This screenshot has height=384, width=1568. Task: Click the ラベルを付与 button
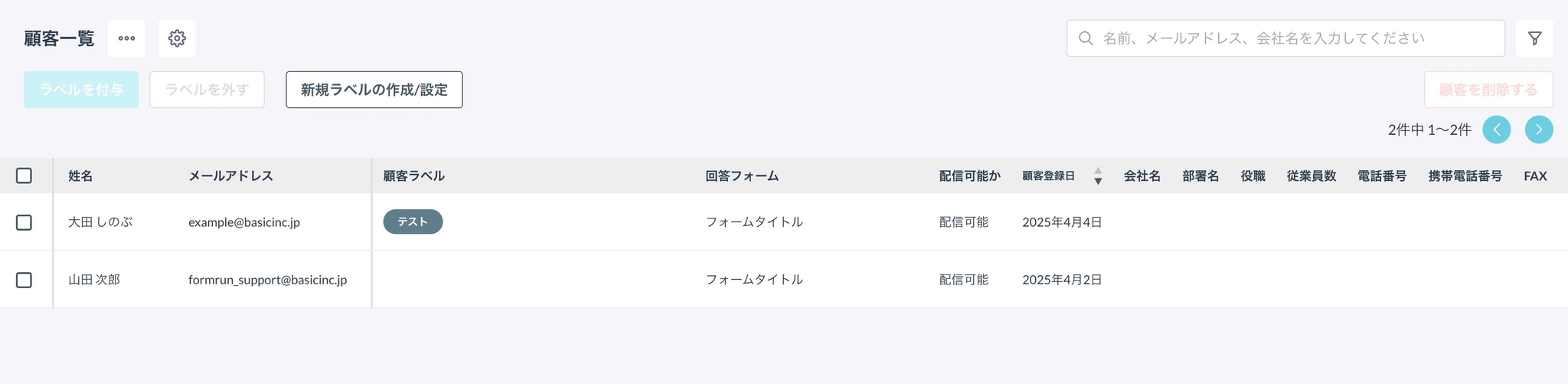tap(81, 90)
